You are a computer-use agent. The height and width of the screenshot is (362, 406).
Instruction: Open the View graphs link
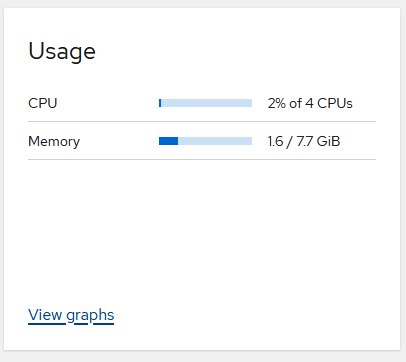(x=71, y=315)
